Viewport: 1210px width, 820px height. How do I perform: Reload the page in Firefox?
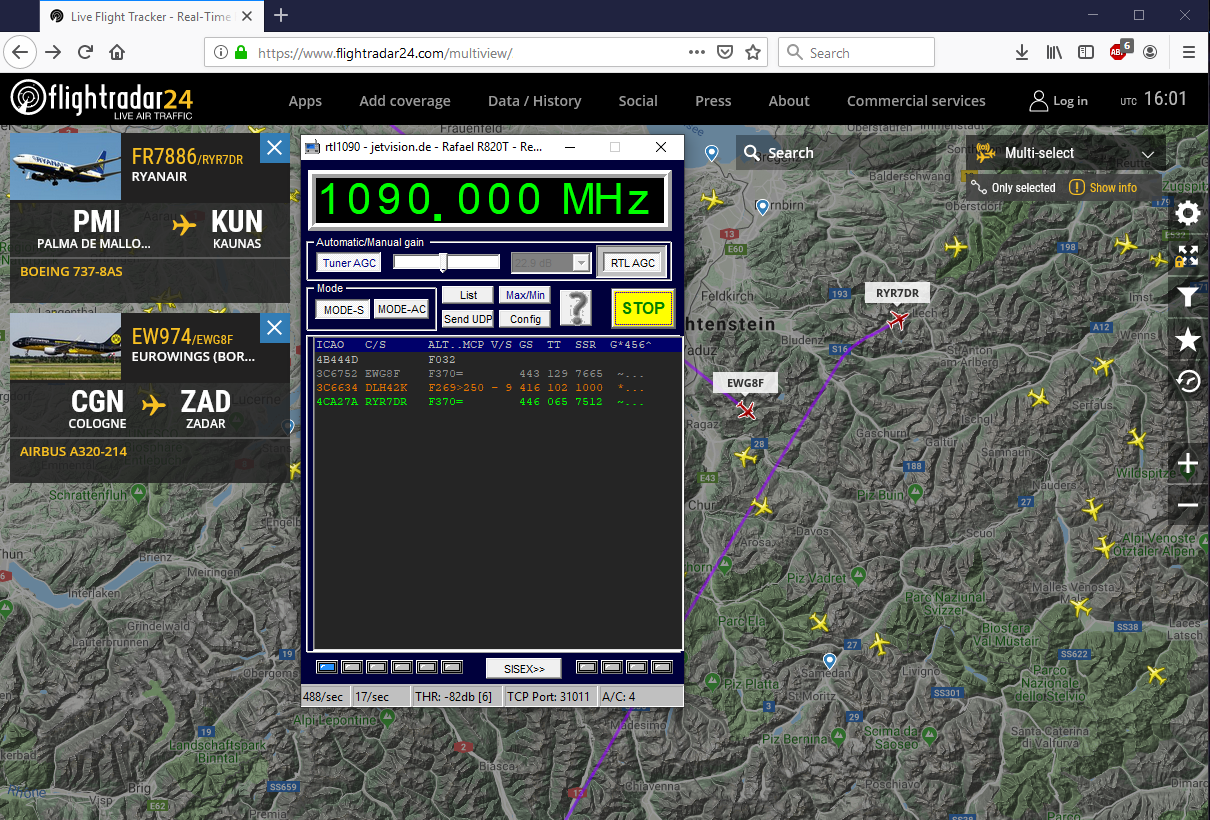click(86, 52)
